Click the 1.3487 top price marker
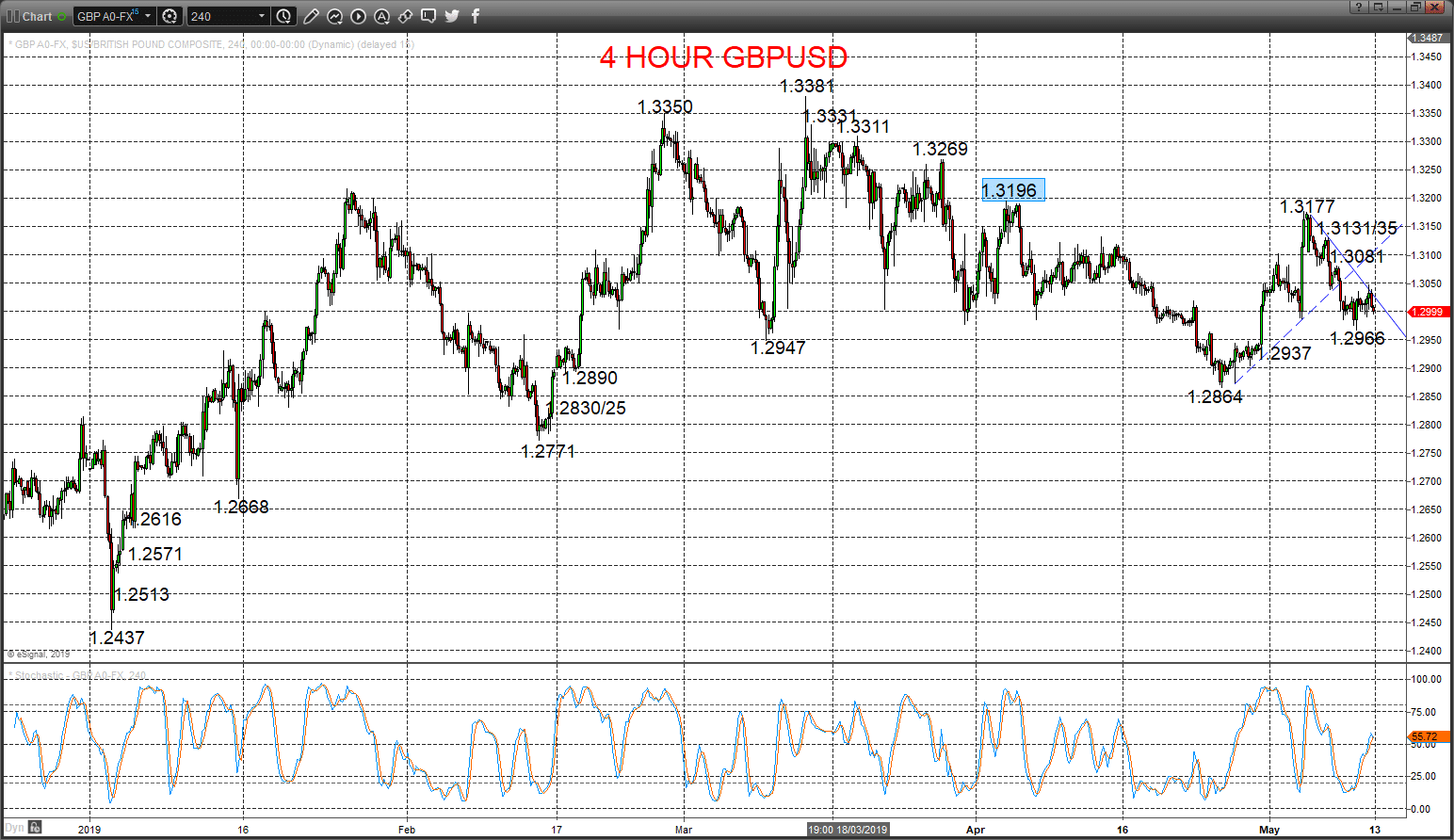 coord(1427,38)
